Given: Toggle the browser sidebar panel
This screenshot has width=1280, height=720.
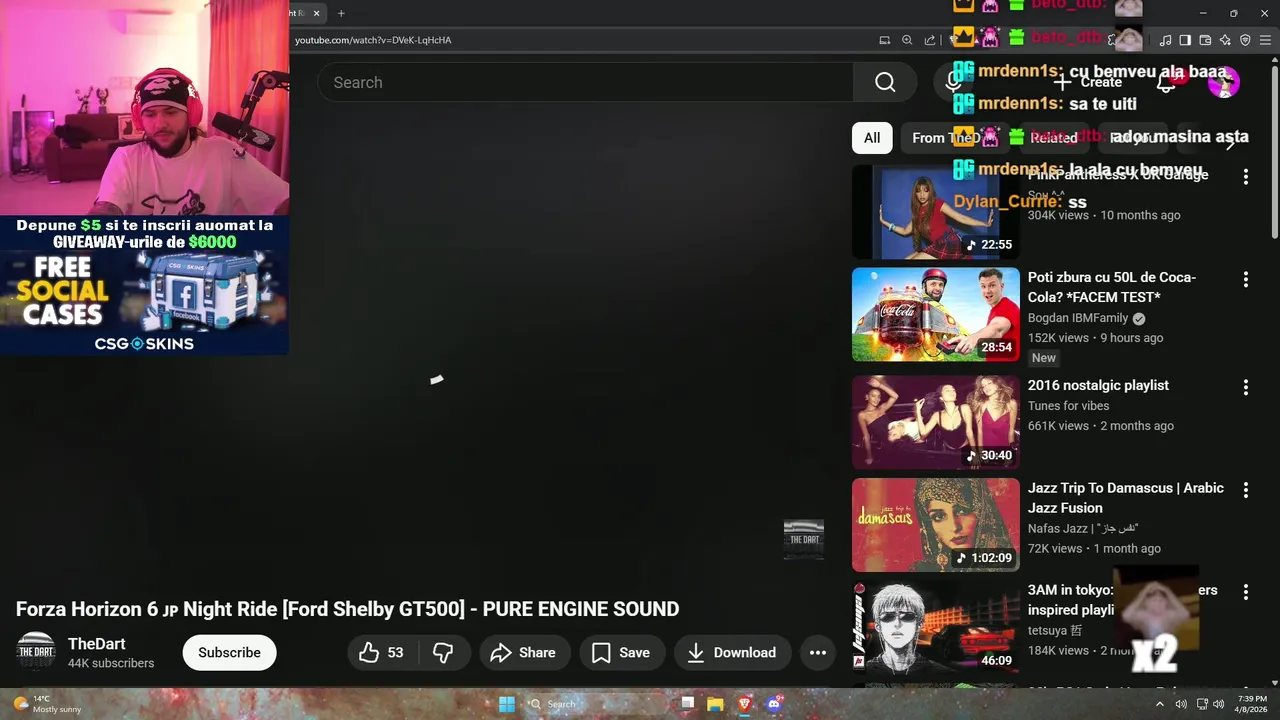Looking at the screenshot, I should coord(1185,40).
